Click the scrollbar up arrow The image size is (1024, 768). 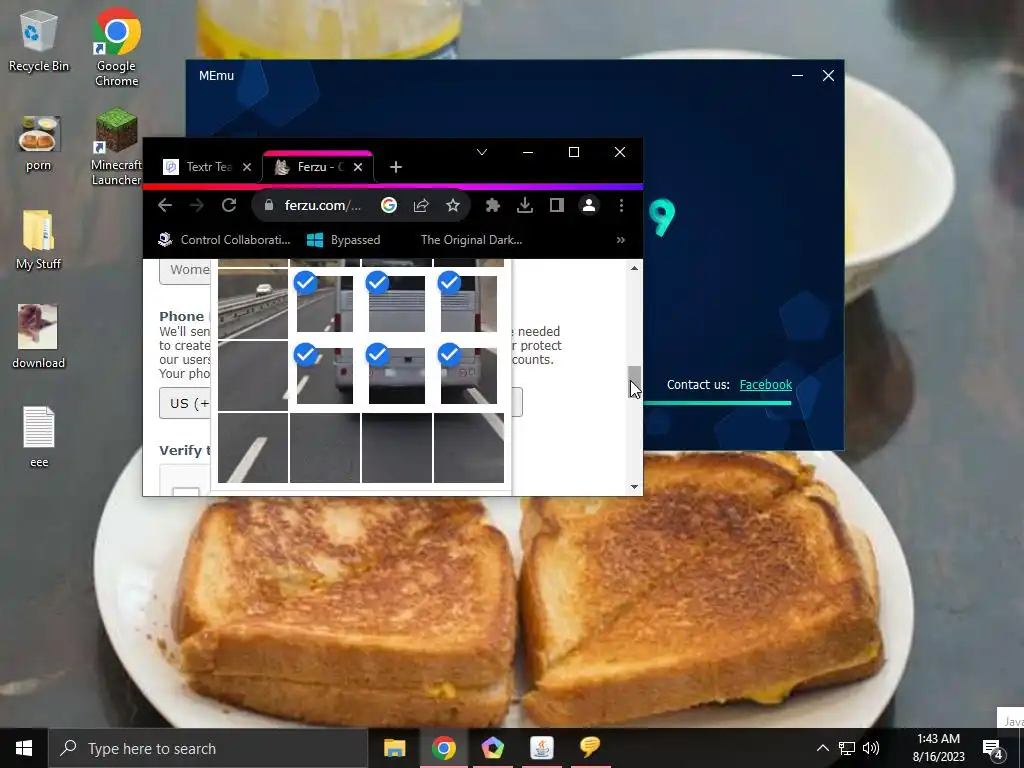point(634,268)
